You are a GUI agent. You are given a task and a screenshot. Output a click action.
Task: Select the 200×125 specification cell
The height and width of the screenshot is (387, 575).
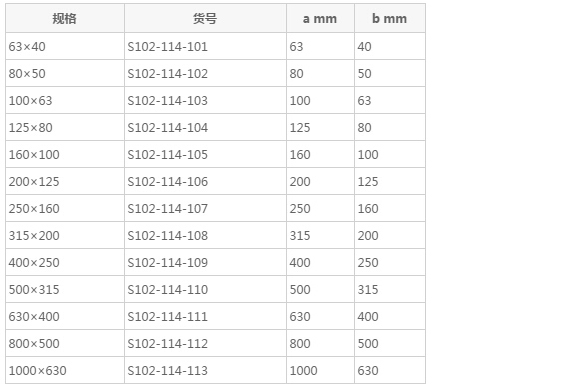point(65,181)
